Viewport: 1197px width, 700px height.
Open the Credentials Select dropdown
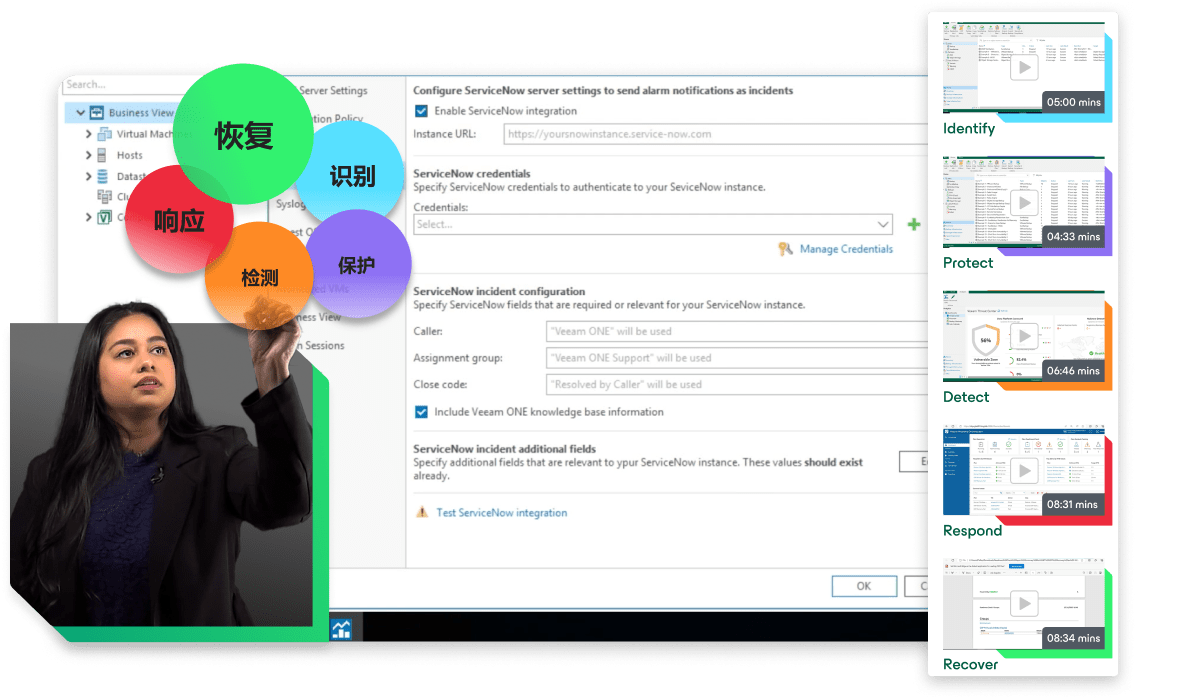[x=653, y=224]
